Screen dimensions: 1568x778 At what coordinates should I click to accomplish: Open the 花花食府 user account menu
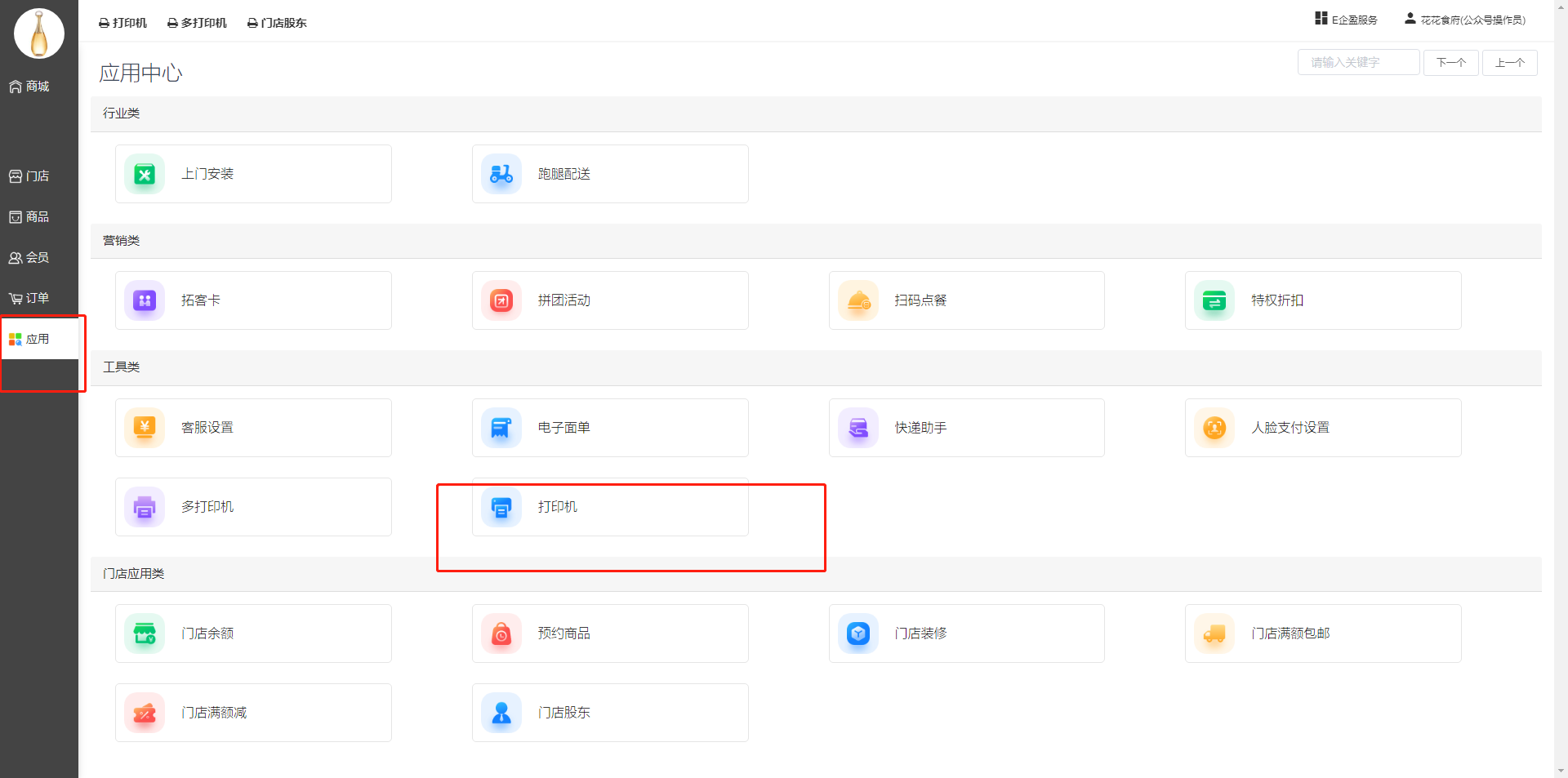point(1465,20)
